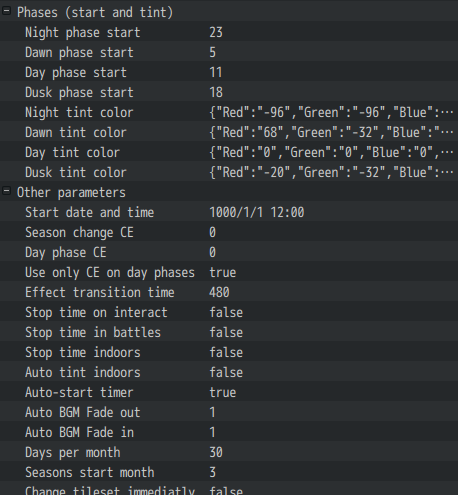Toggle the Auto-start timer true value
458x495 pixels.
click(x=223, y=392)
